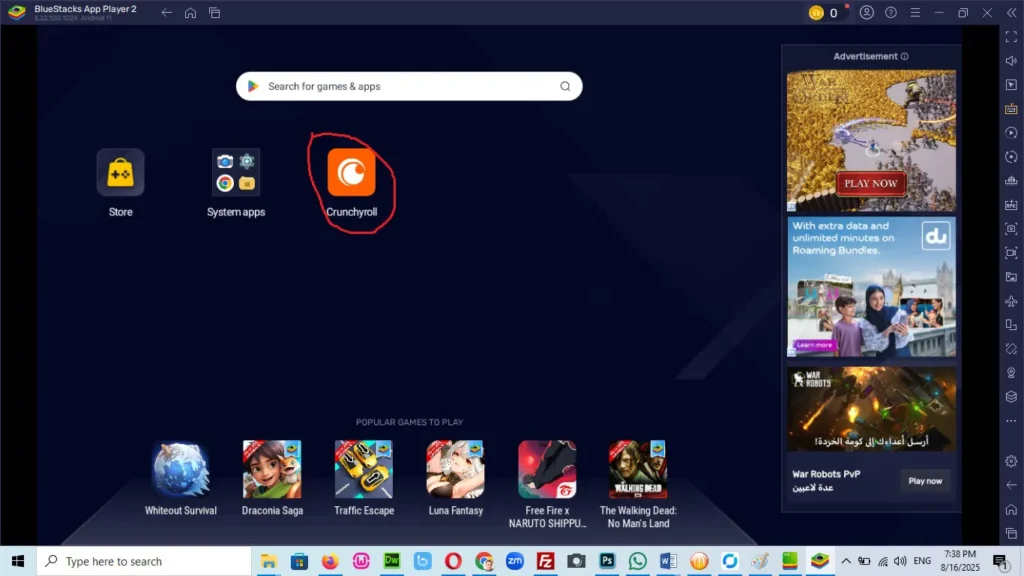
Task: Click the PLAY NOW button on the top ad
Action: [870, 183]
